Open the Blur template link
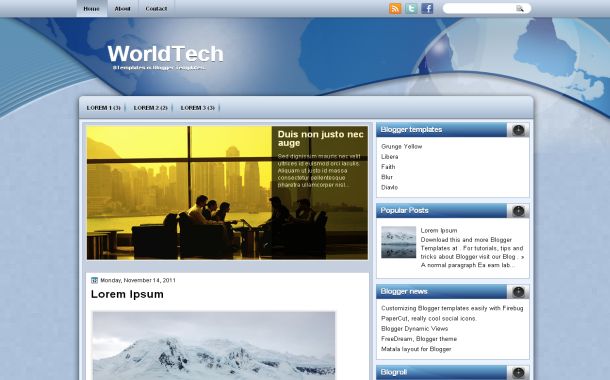This screenshot has height=380, width=610. point(387,177)
